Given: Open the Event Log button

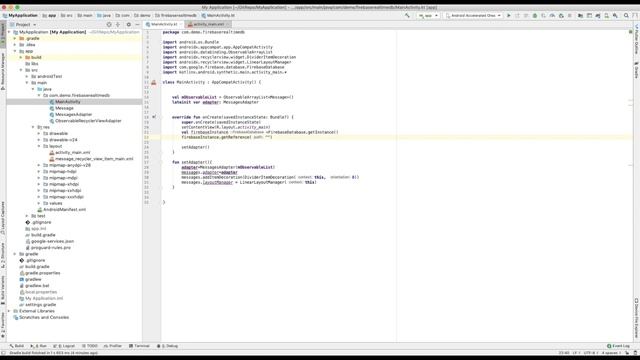Looking at the screenshot, I should [618, 346].
